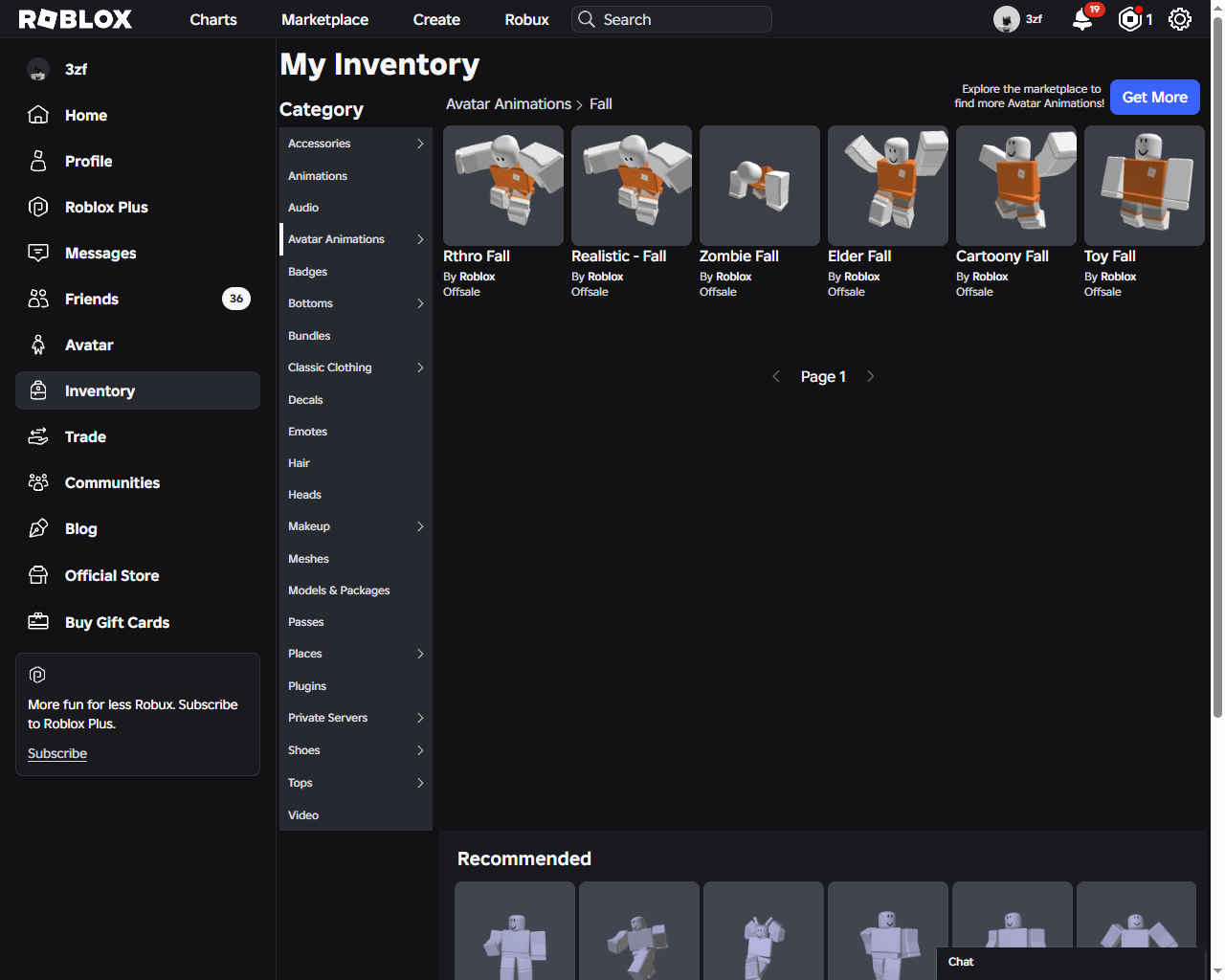The height and width of the screenshot is (980, 1225).
Task: Open the settings gear
Action: tap(1180, 19)
